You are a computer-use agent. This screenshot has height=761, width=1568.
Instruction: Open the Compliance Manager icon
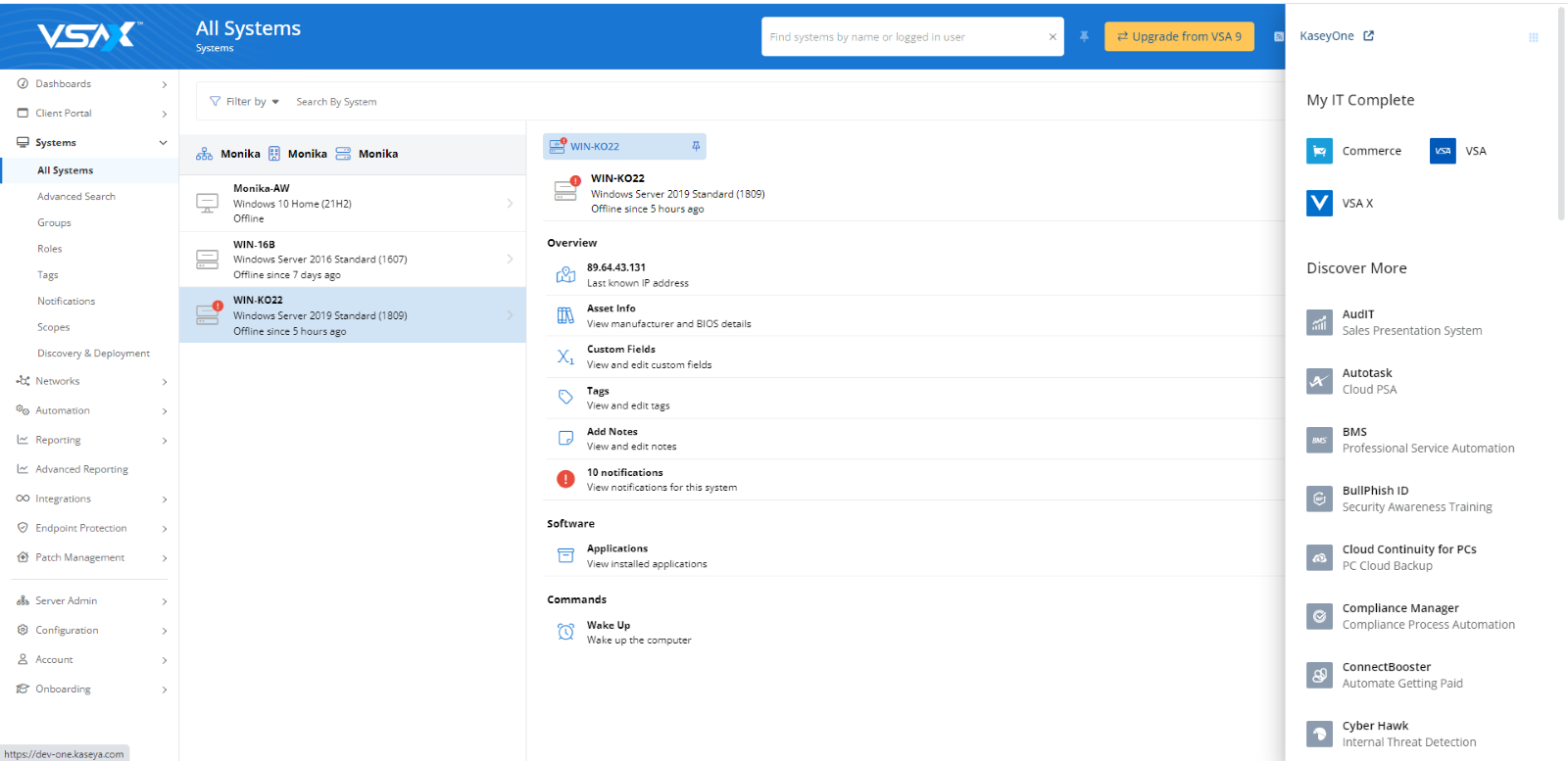point(1319,616)
